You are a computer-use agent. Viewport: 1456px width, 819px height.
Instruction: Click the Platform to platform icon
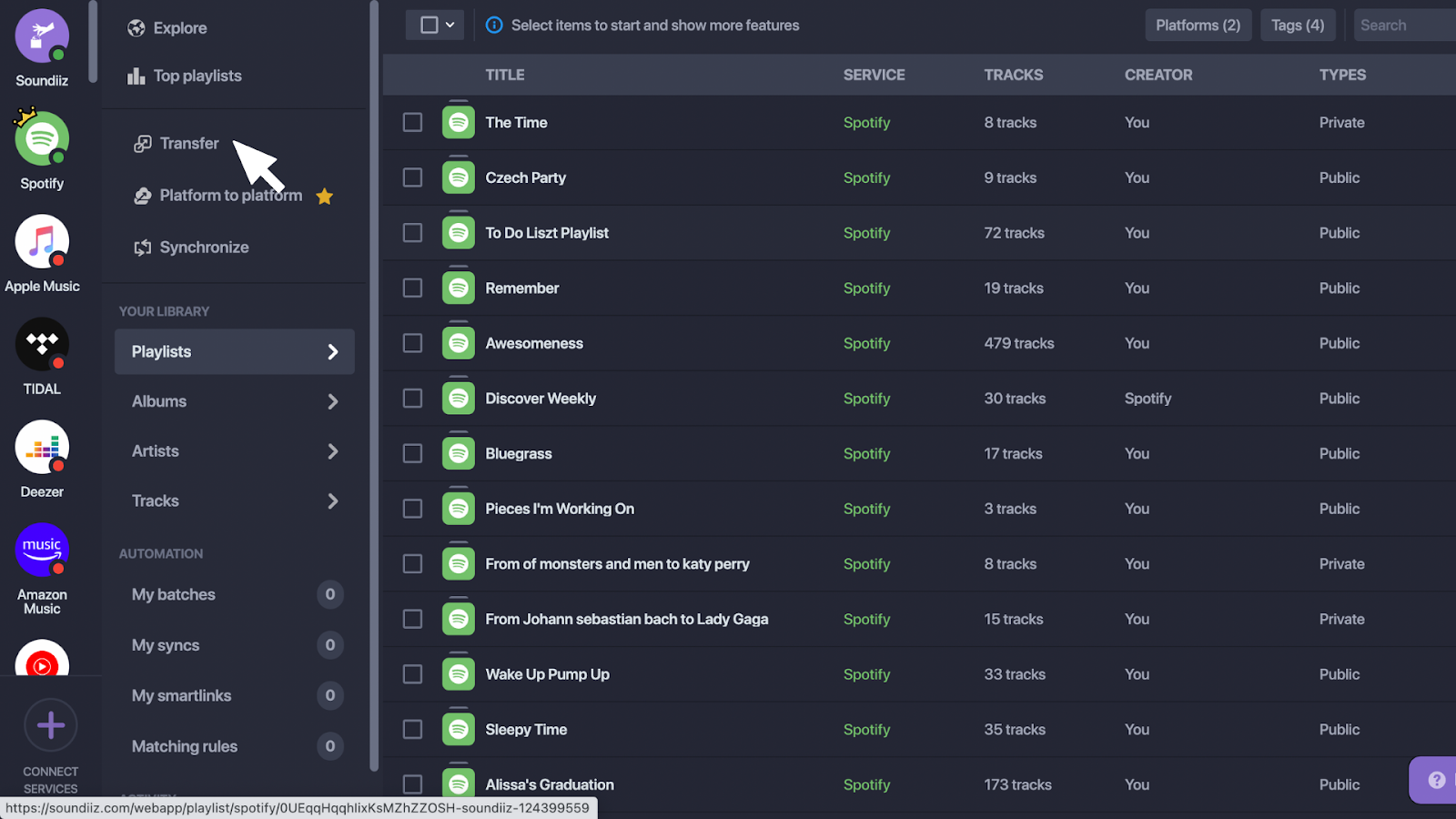pos(143,196)
